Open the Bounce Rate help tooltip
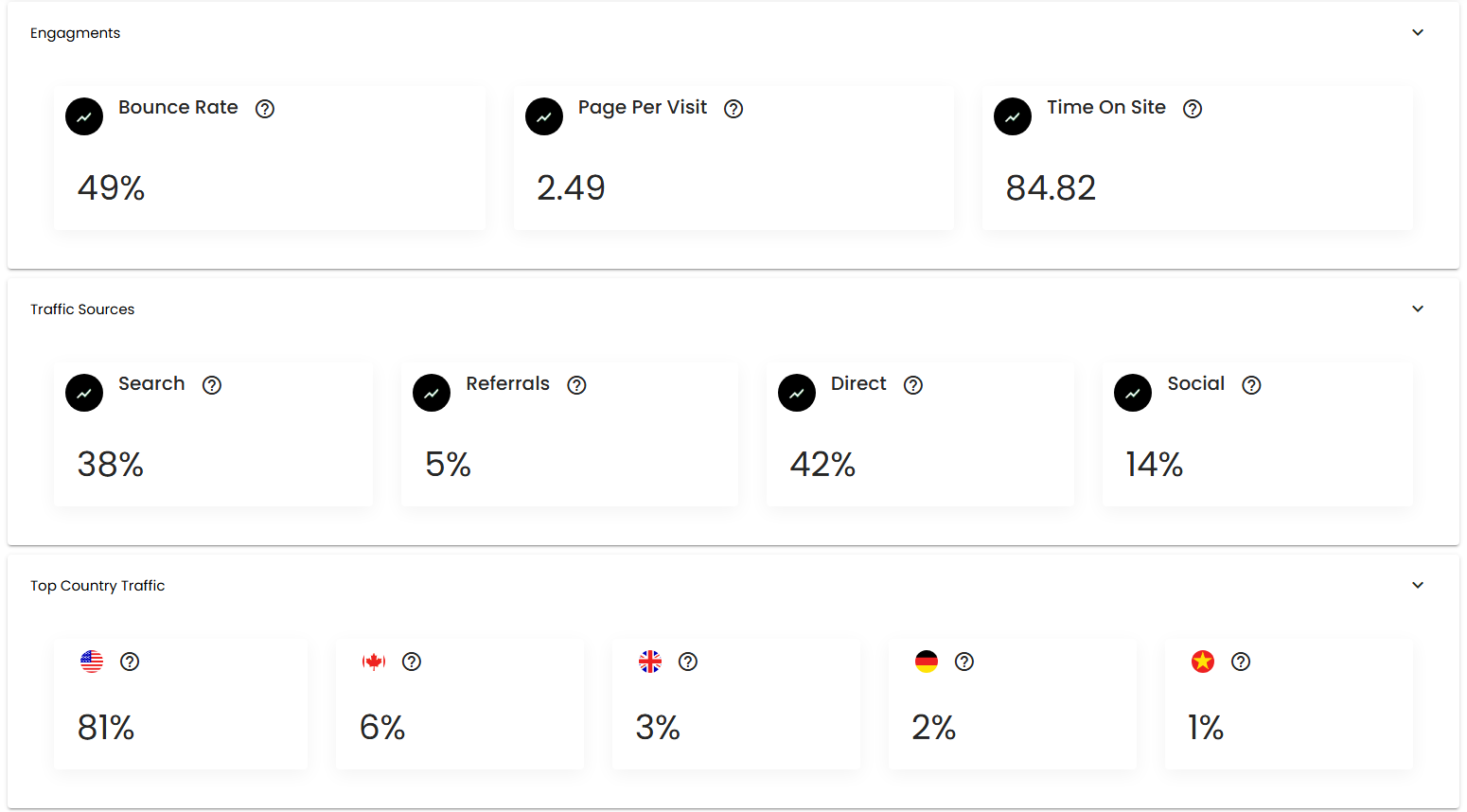The image size is (1467, 812). pyautogui.click(x=264, y=108)
